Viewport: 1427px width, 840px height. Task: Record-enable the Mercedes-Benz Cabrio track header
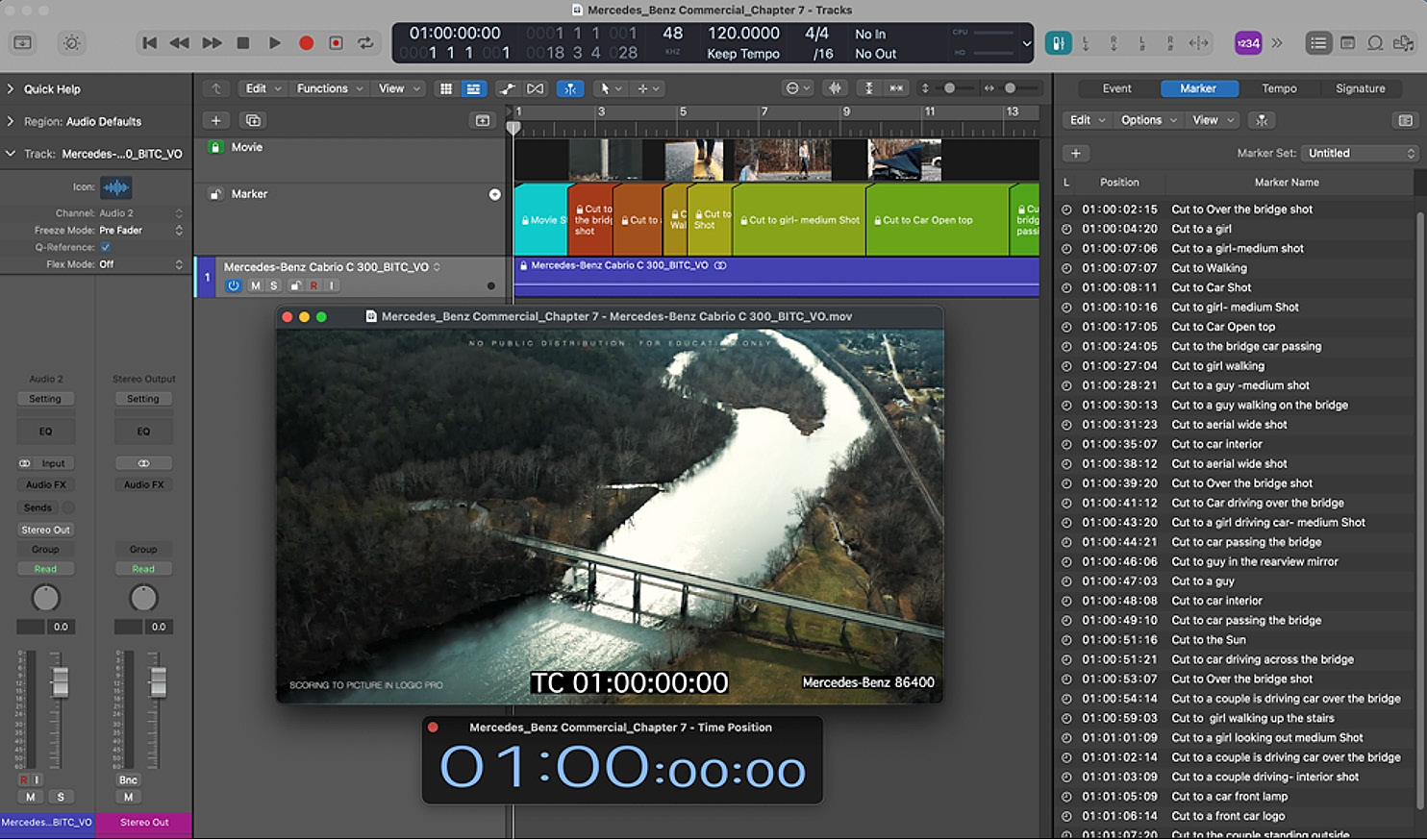pos(313,285)
